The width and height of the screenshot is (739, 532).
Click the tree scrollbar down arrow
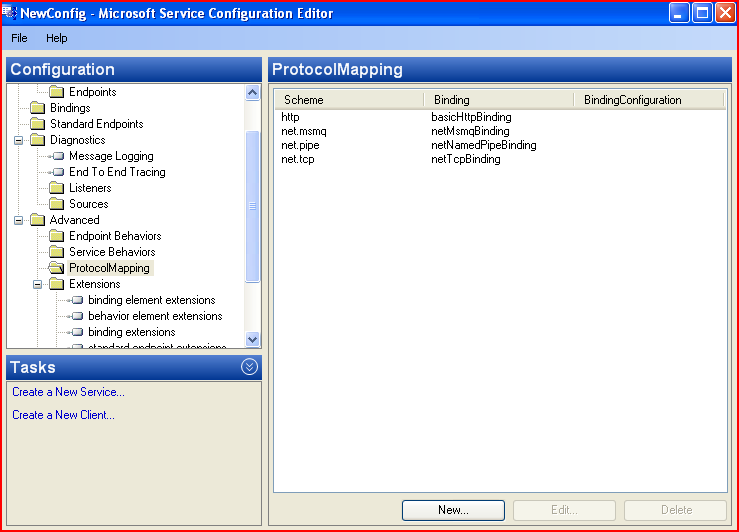click(x=253, y=339)
